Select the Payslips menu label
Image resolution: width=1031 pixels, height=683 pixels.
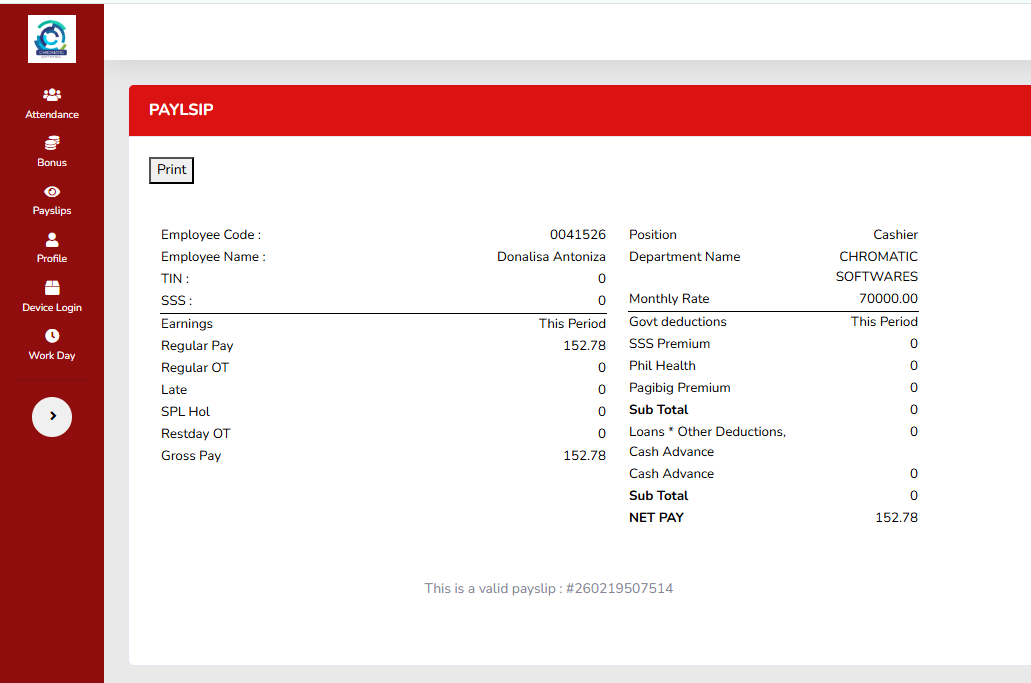point(52,210)
